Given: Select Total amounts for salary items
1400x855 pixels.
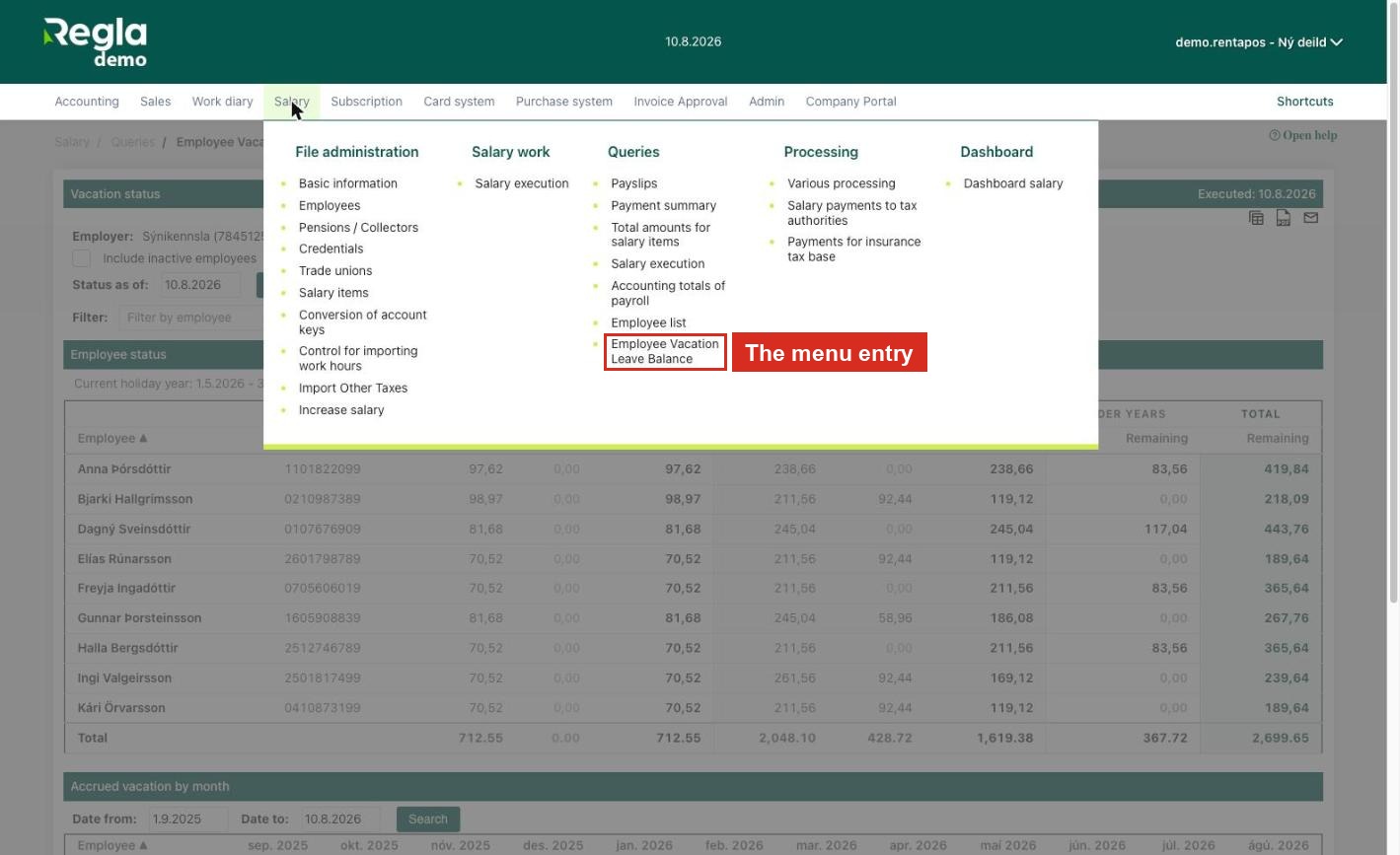Looking at the screenshot, I should tap(660, 235).
